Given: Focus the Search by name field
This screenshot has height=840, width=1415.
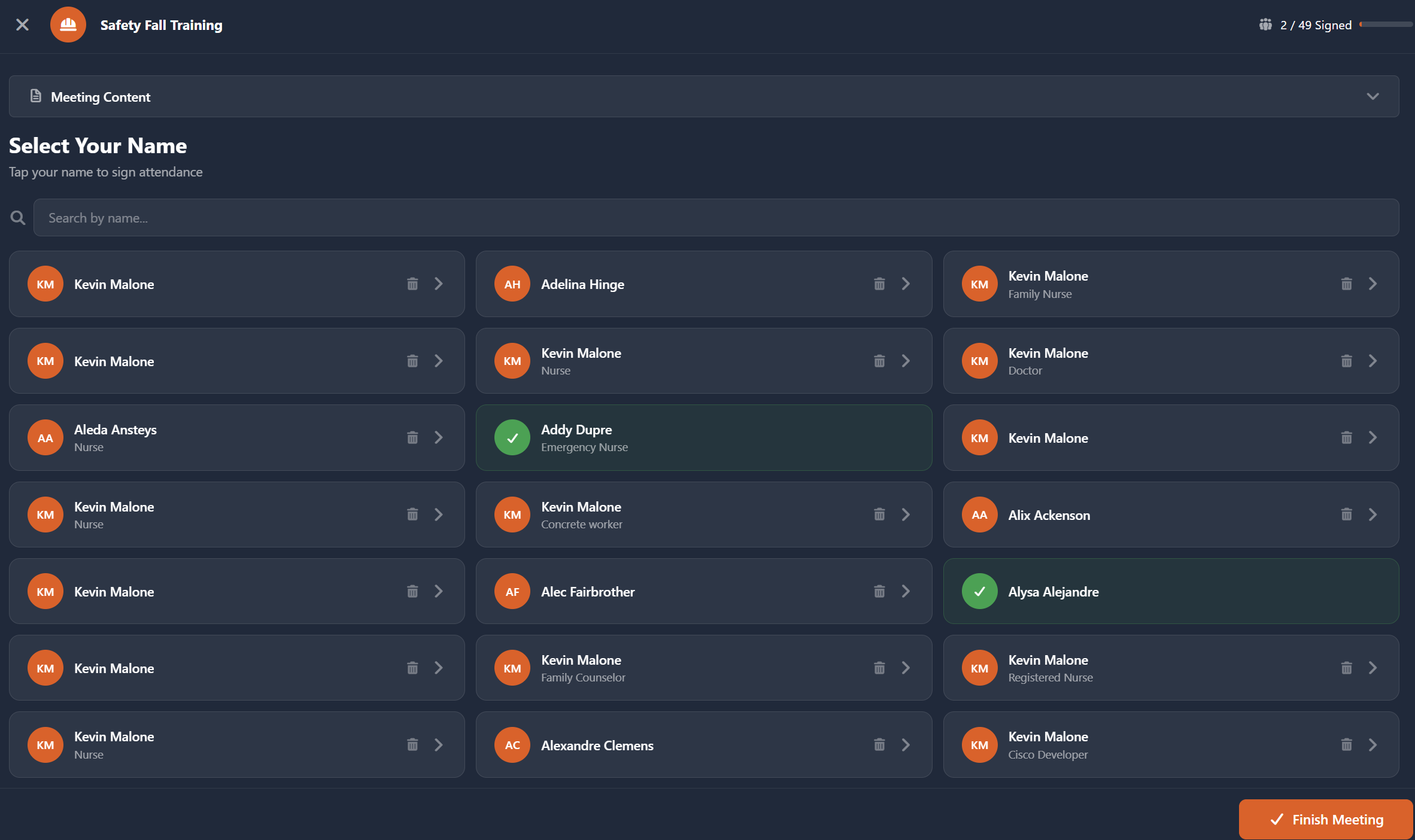Looking at the screenshot, I should pyautogui.click(x=716, y=218).
